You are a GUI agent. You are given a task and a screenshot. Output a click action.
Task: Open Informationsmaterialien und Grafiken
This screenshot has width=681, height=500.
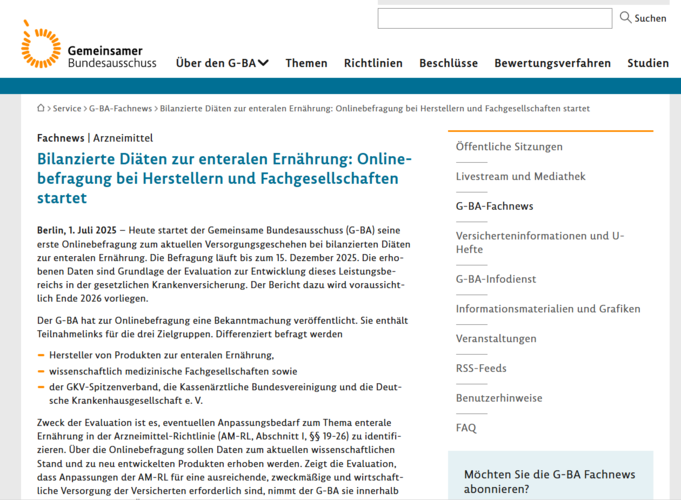tap(548, 309)
